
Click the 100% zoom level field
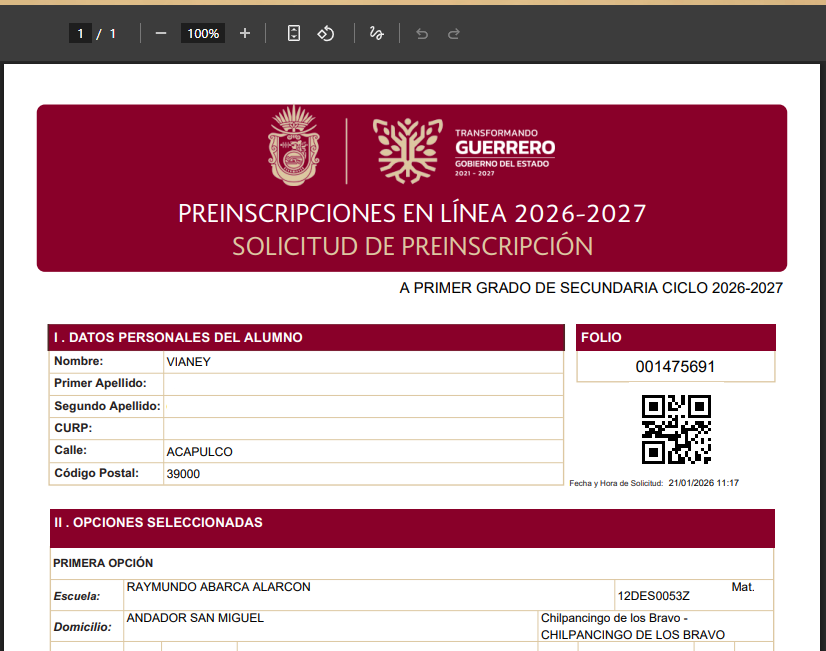pyautogui.click(x=203, y=33)
